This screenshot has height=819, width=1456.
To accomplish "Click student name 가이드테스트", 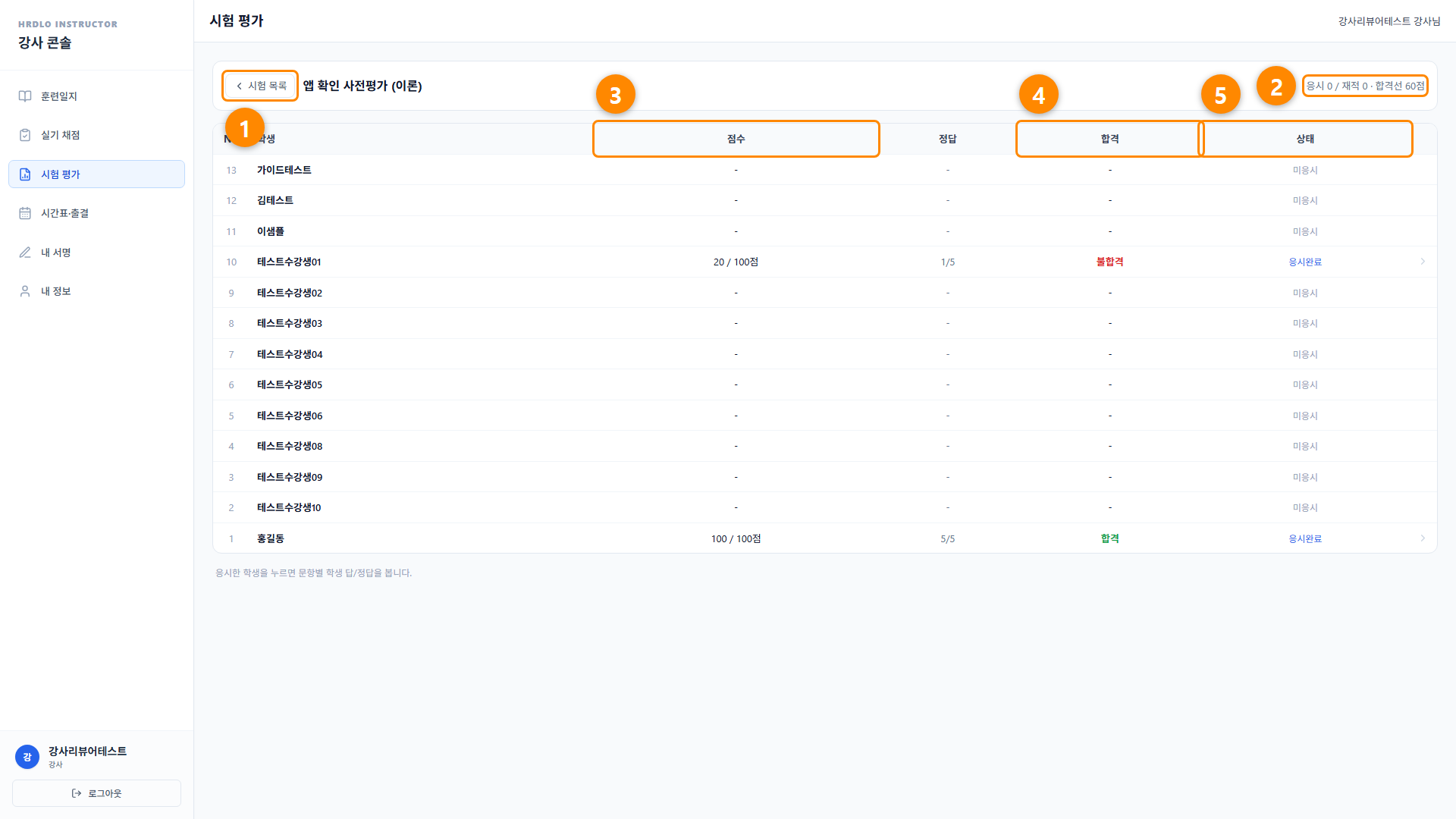I will 284,170.
